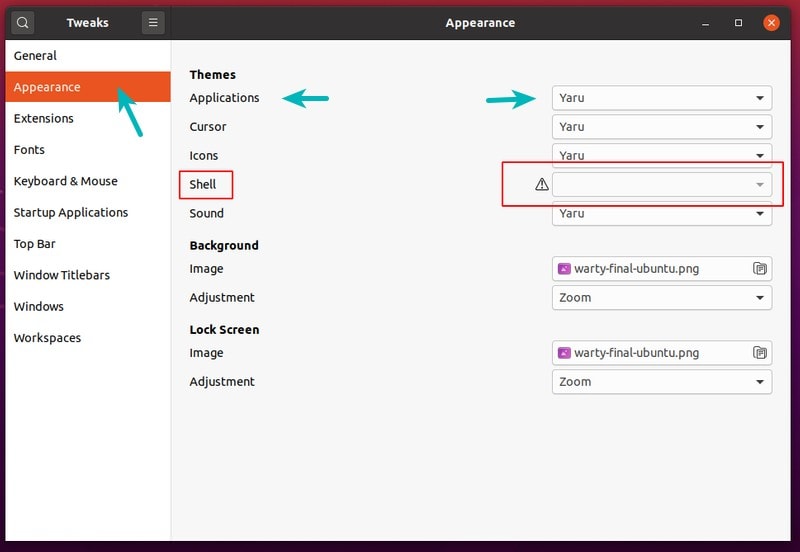Click the Lock Screen Image label
The height and width of the screenshot is (552, 800).
point(206,353)
